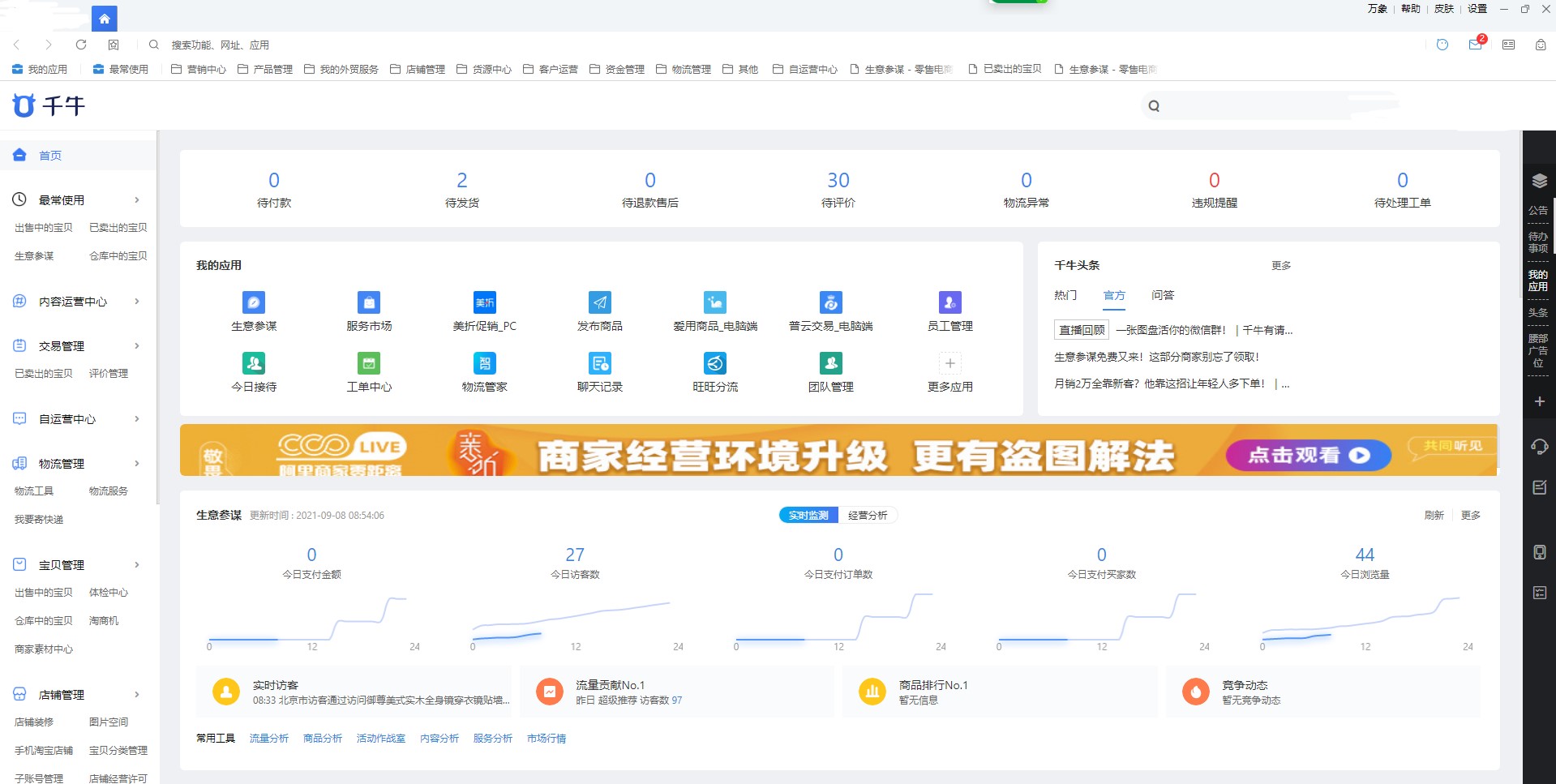Open the 聊天记录 icon
The image size is (1556, 784).
click(599, 363)
